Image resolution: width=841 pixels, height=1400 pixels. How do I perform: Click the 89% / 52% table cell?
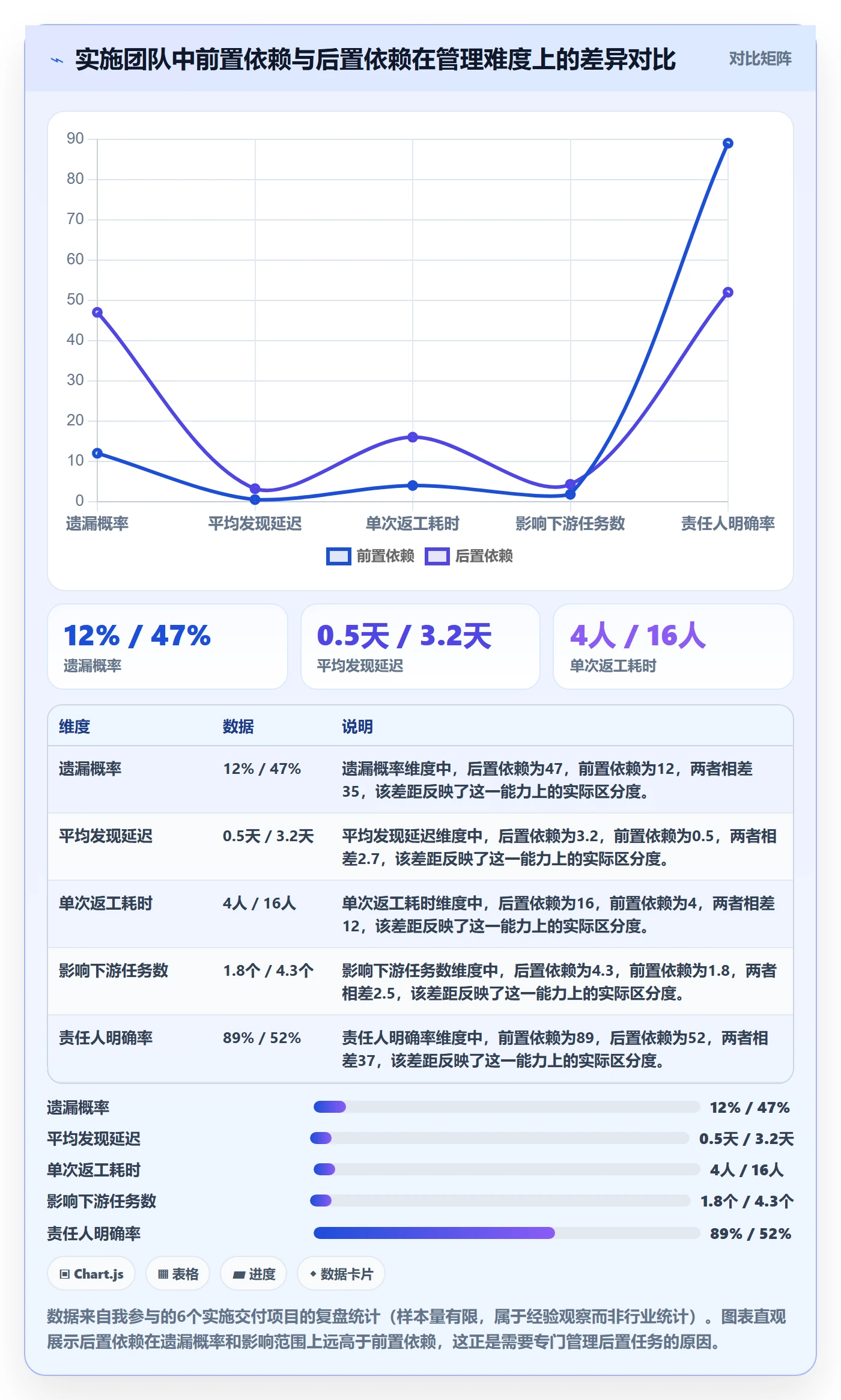[262, 1038]
